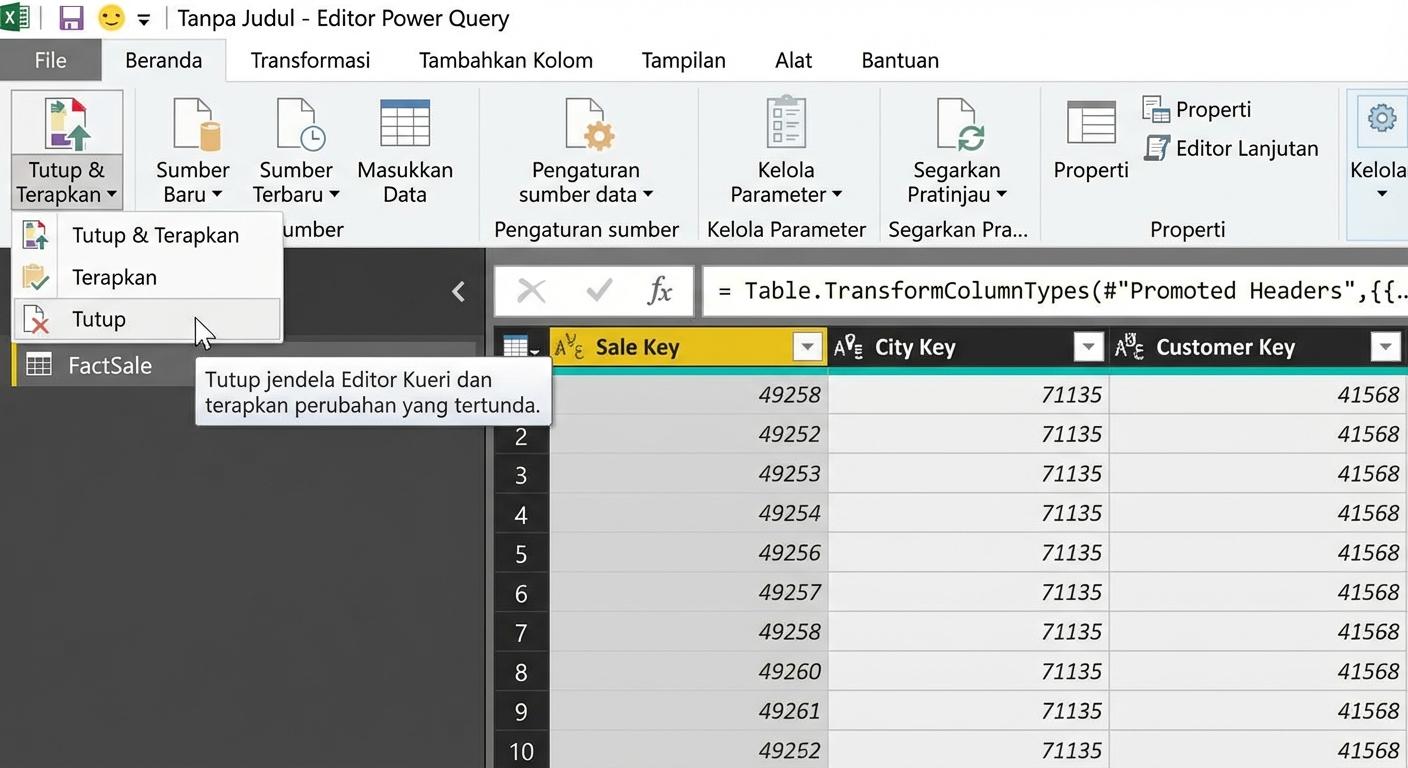
Task: Click the Kelola Parameter icon
Action: pos(785,124)
